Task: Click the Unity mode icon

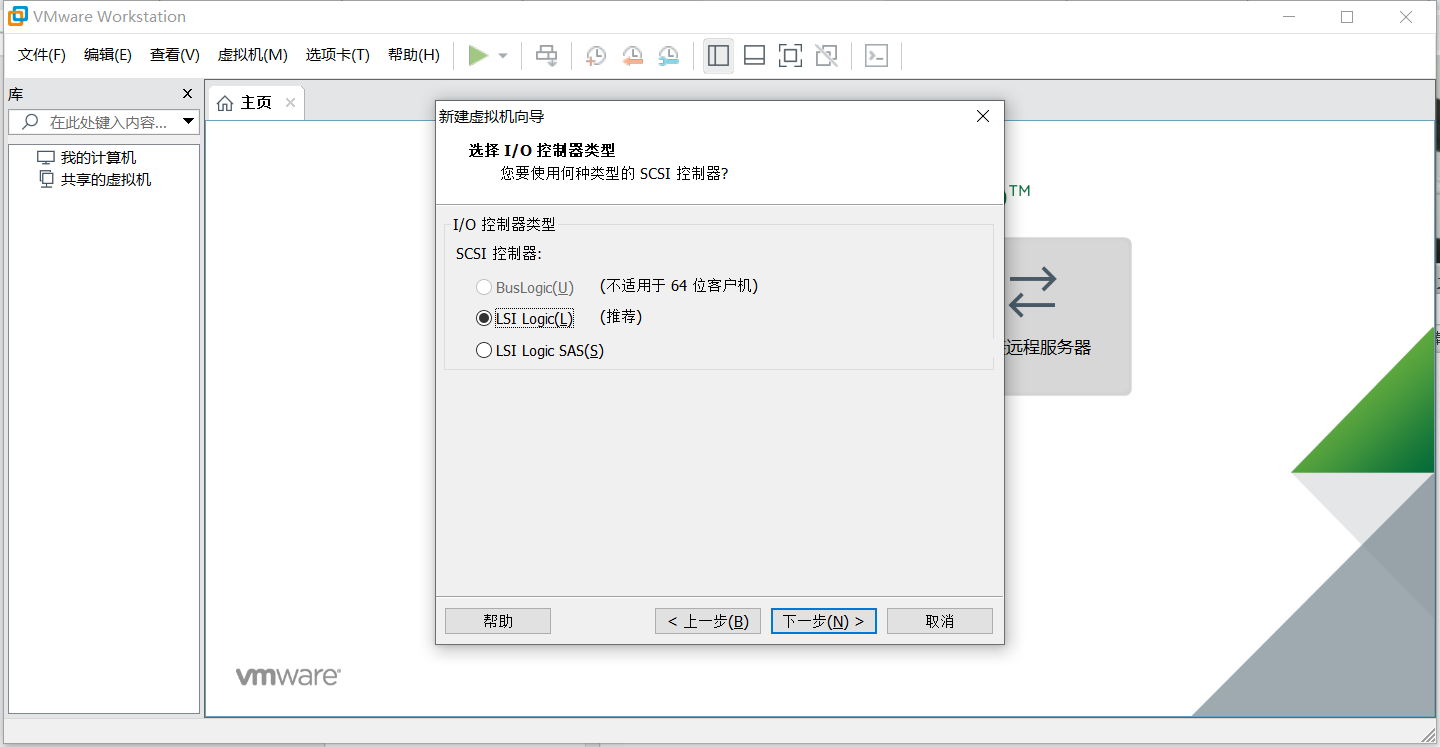Action: click(826, 56)
